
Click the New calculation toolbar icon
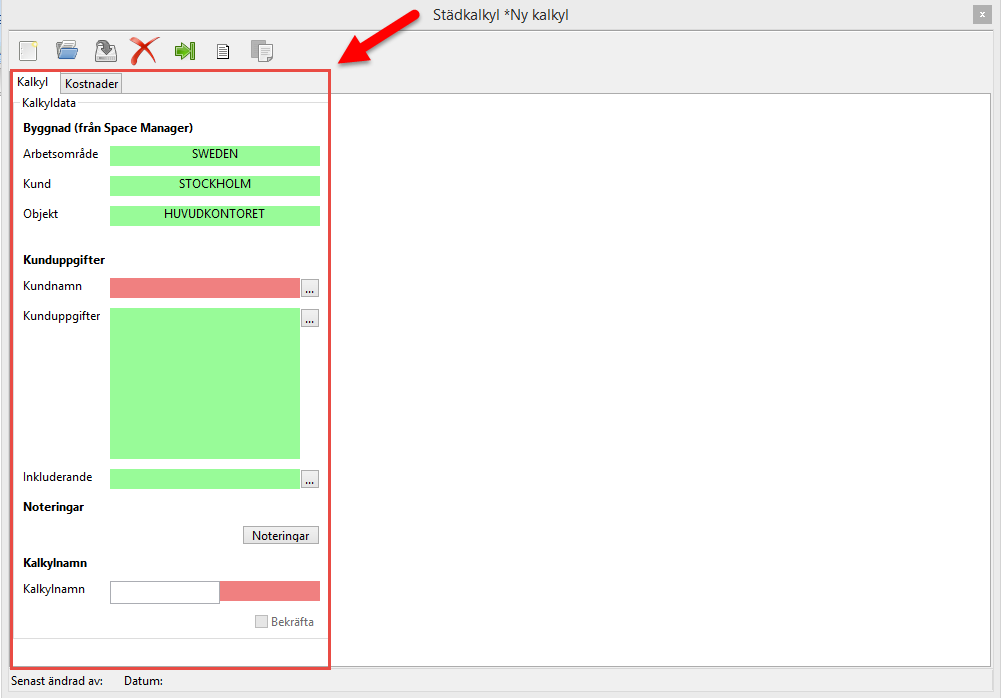[28, 50]
